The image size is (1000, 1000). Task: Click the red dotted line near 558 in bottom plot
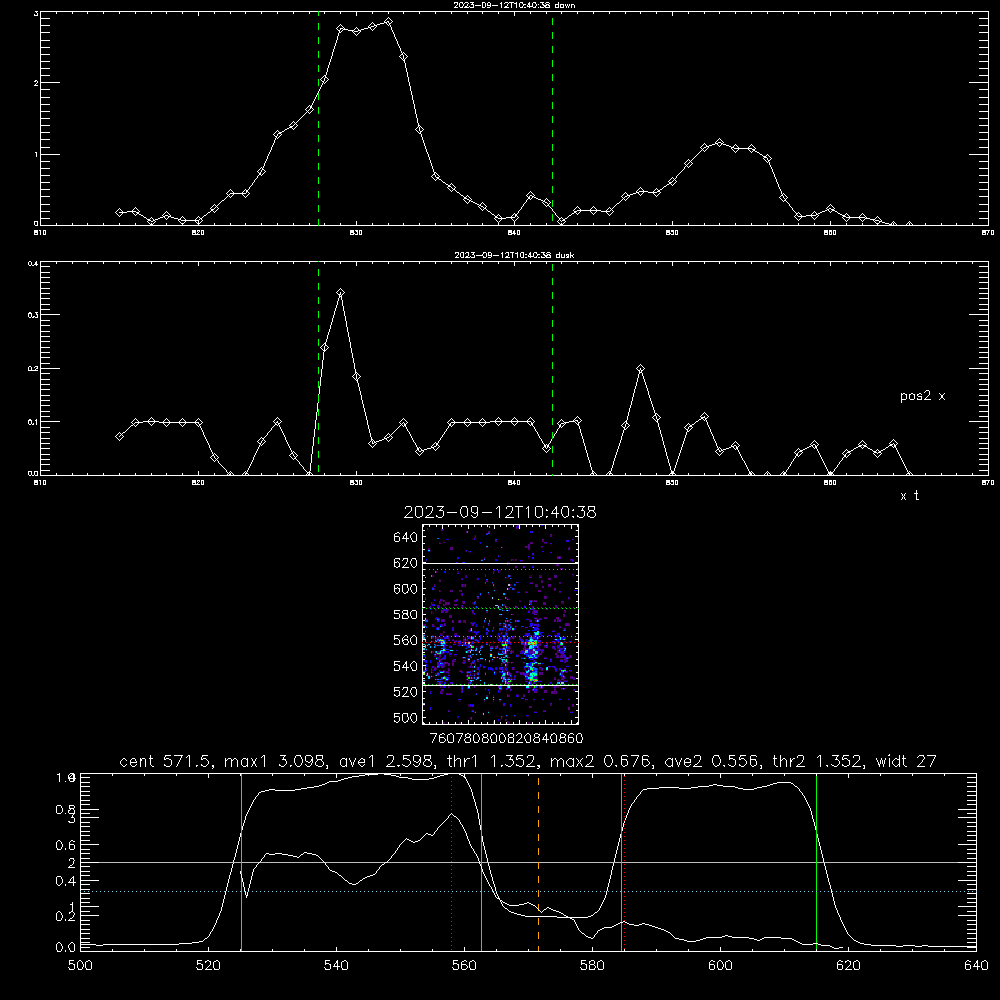(452, 862)
